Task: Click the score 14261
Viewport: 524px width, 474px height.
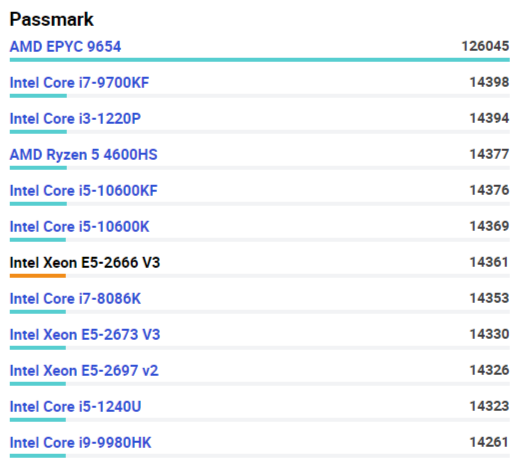Action: coord(489,443)
